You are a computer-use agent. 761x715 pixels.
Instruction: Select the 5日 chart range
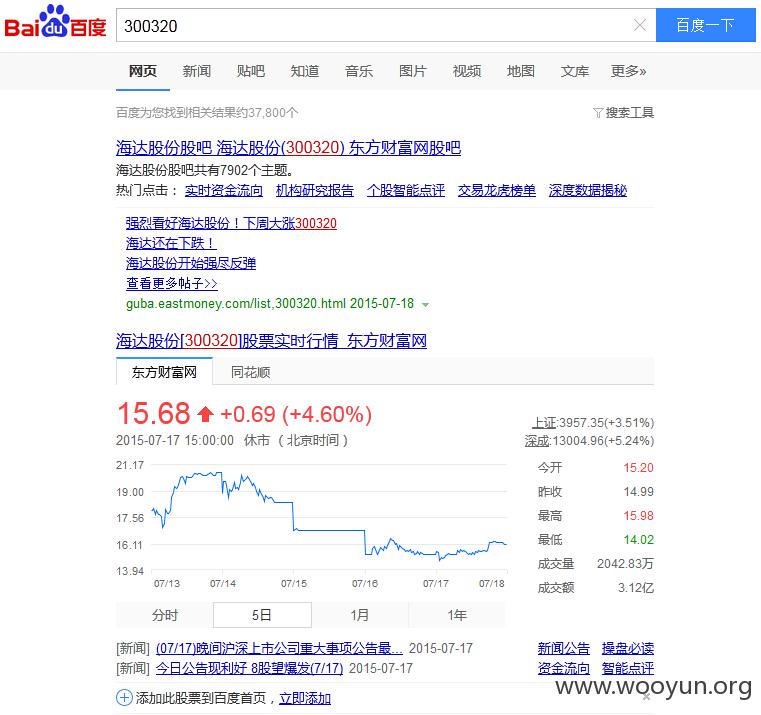coord(262,615)
